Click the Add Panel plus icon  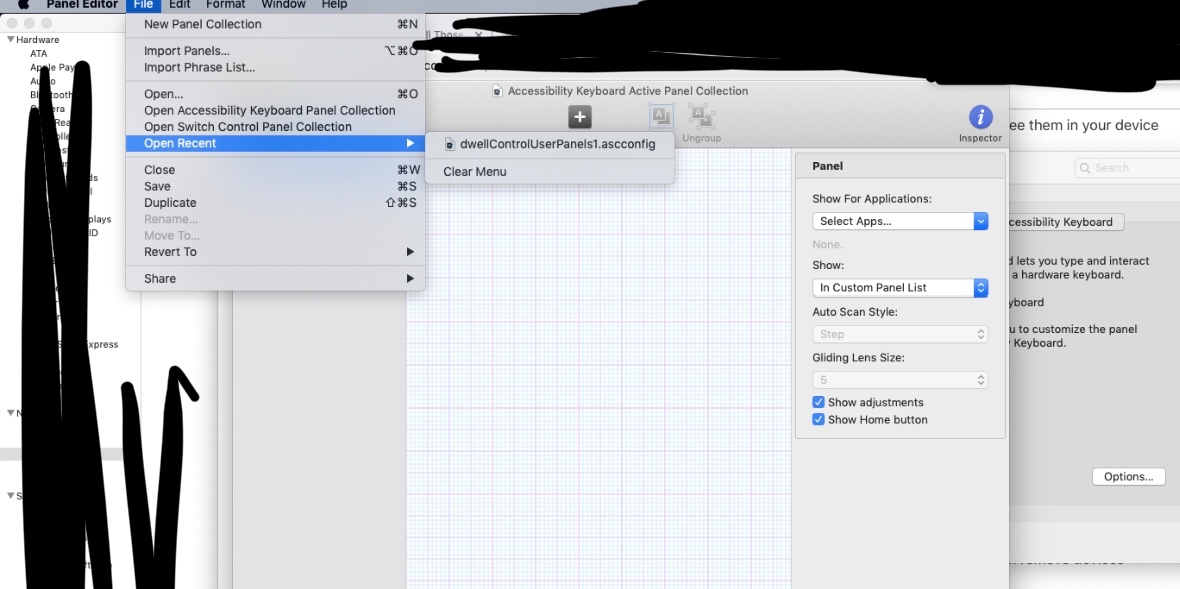pyautogui.click(x=579, y=117)
